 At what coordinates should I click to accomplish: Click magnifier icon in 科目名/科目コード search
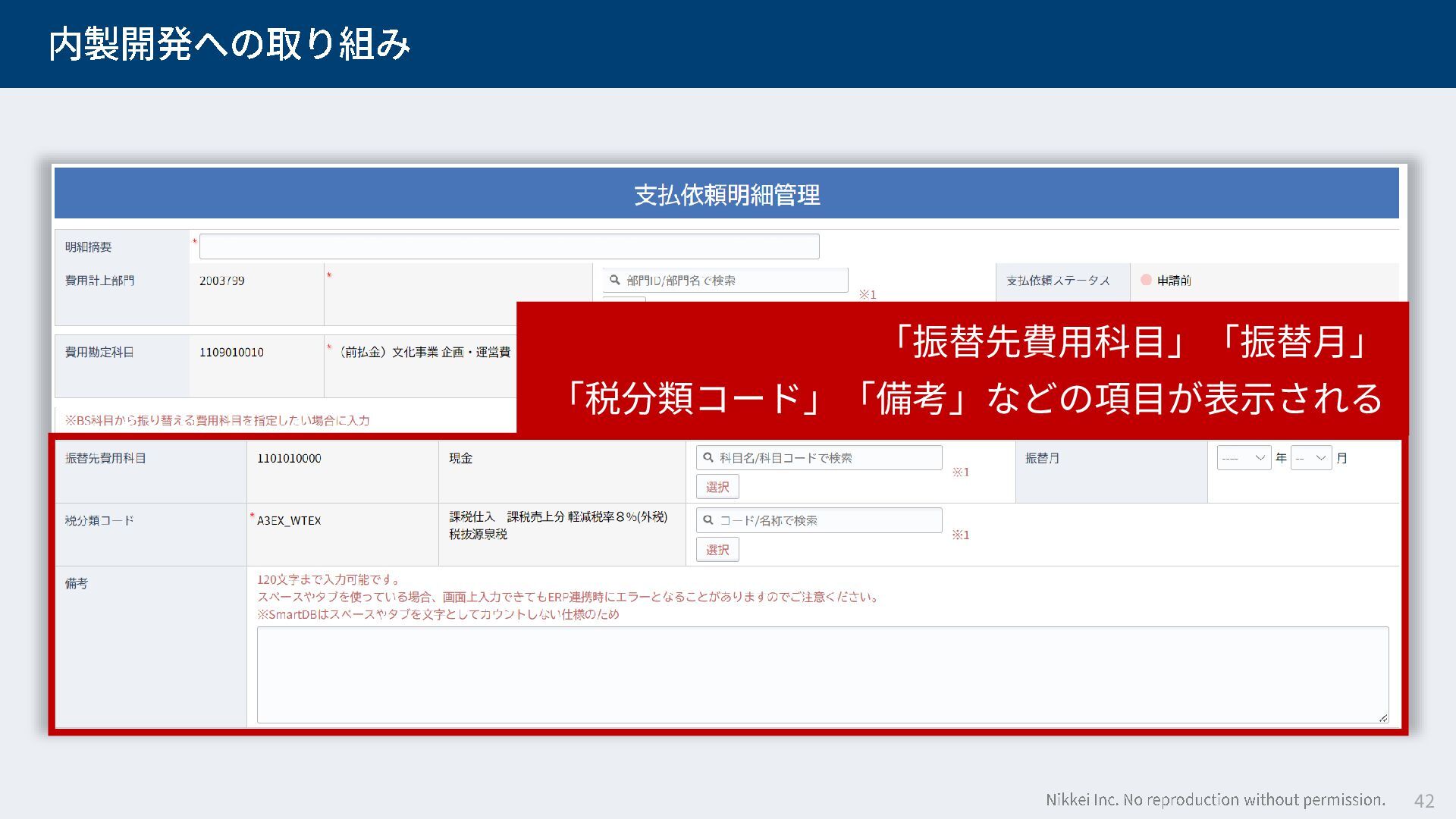[x=708, y=457]
